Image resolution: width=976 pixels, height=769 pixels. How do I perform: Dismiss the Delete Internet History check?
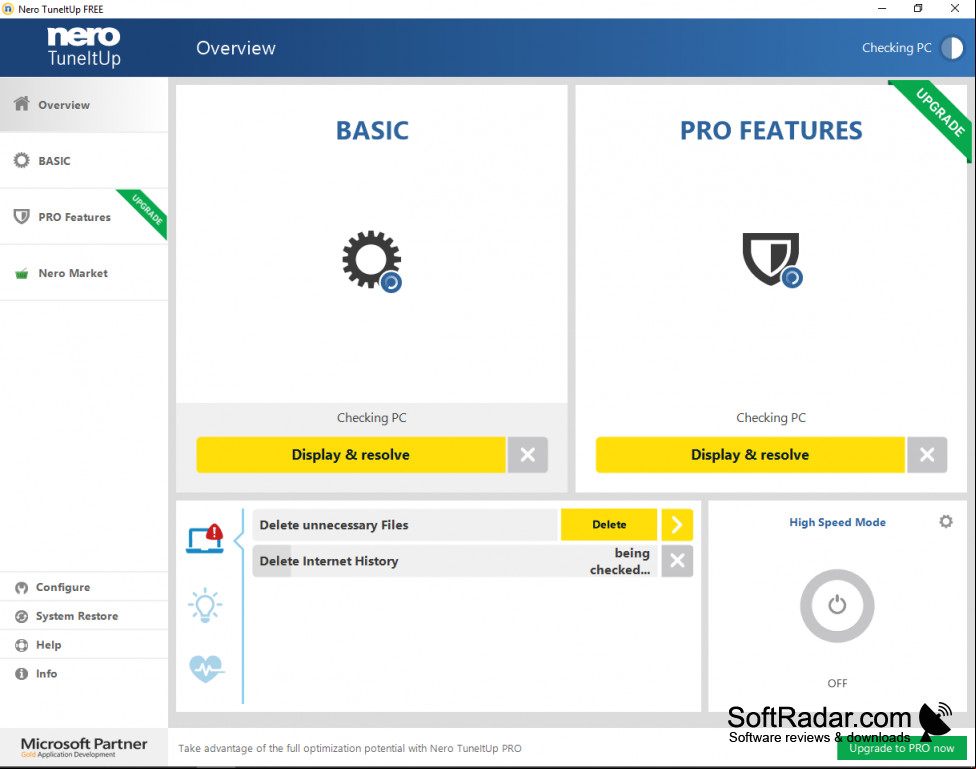click(x=677, y=561)
